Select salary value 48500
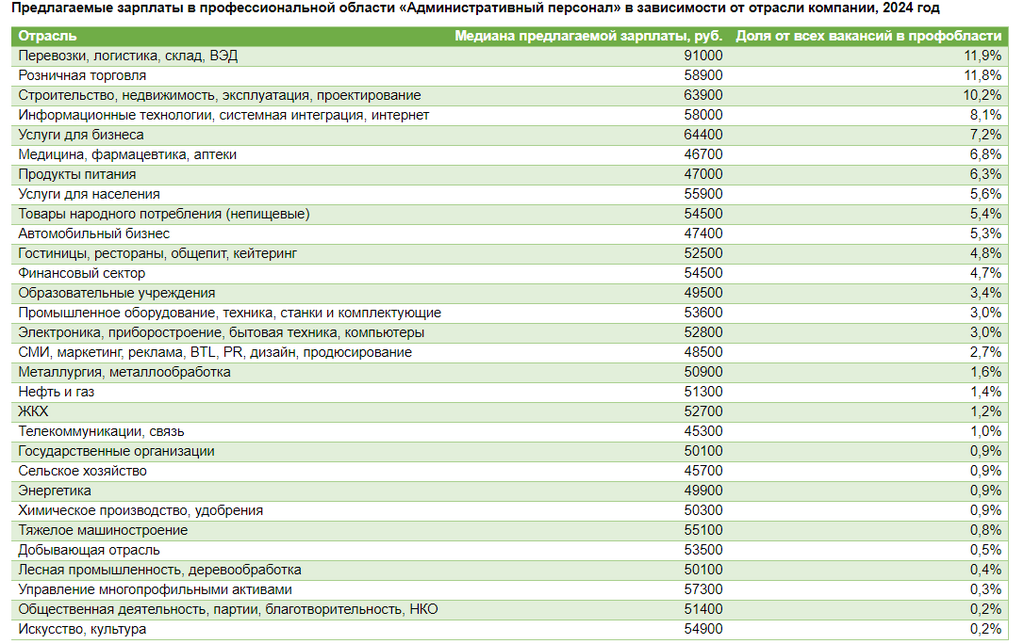This screenshot has height=644, width=1024. (x=703, y=353)
